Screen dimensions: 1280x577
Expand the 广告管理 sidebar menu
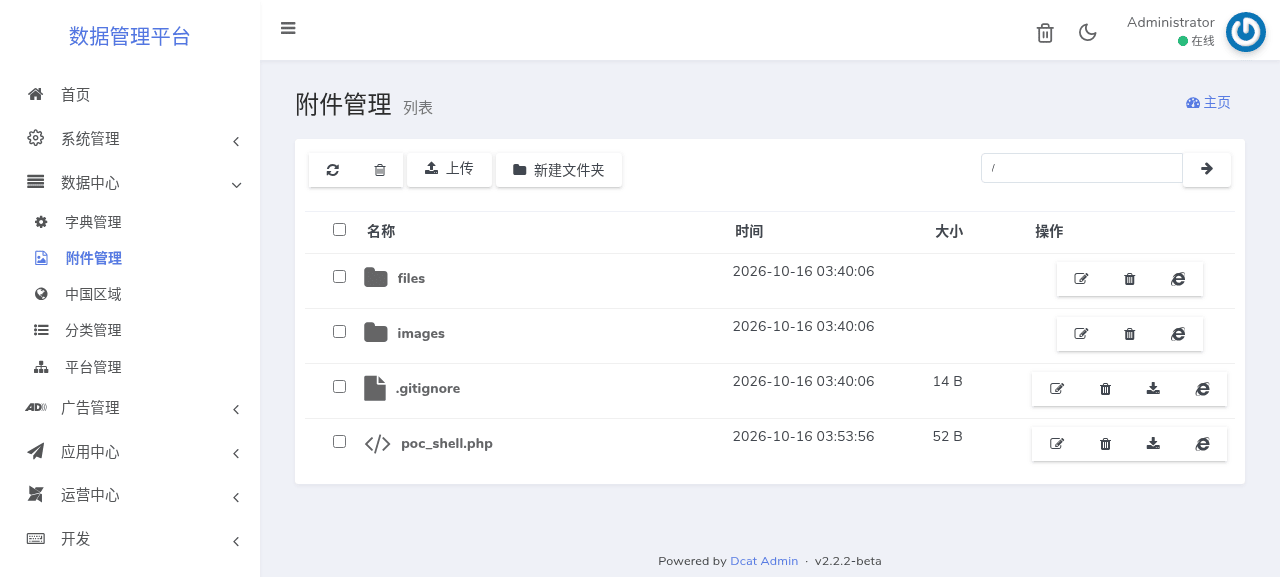(130, 408)
